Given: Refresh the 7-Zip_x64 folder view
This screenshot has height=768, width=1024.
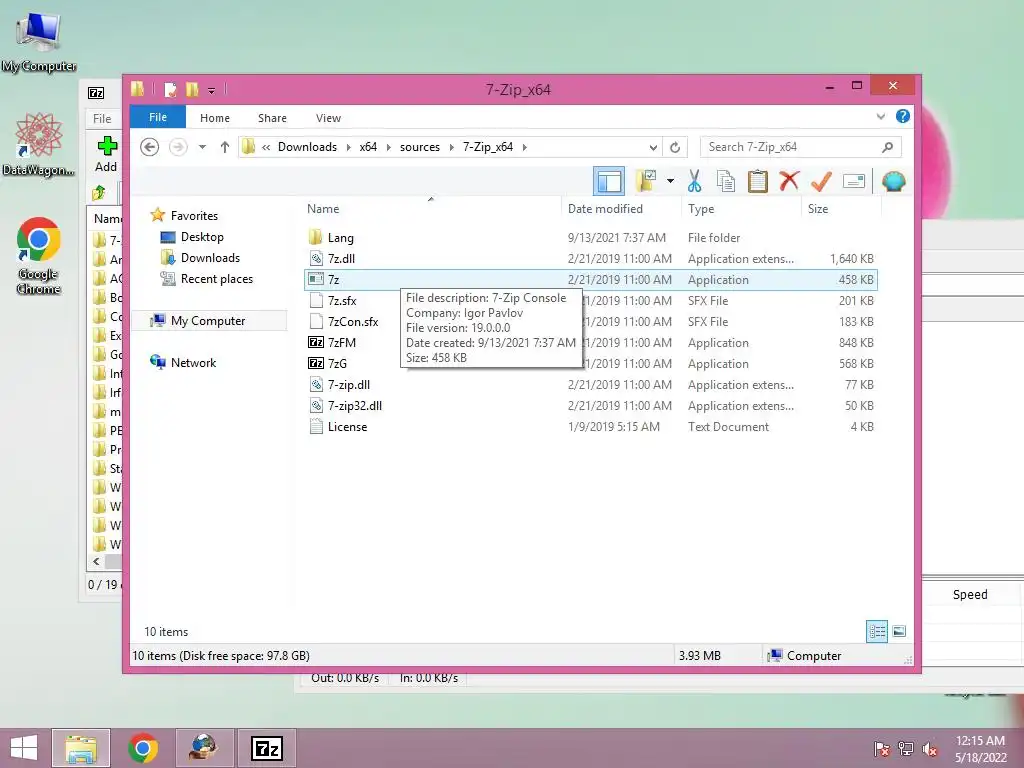Looking at the screenshot, I should pos(675,148).
